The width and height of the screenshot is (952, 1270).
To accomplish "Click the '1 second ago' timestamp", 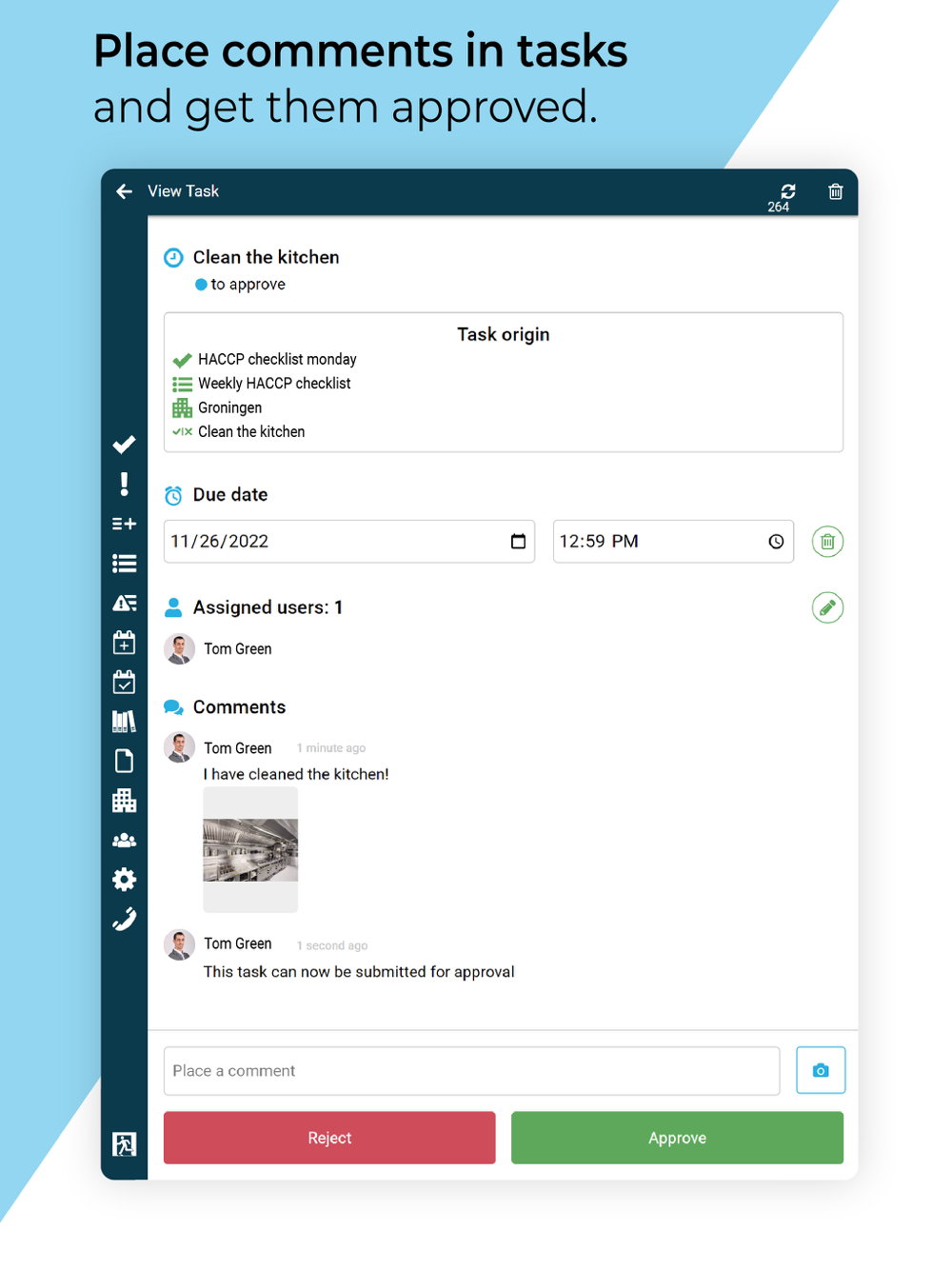I will (331, 945).
